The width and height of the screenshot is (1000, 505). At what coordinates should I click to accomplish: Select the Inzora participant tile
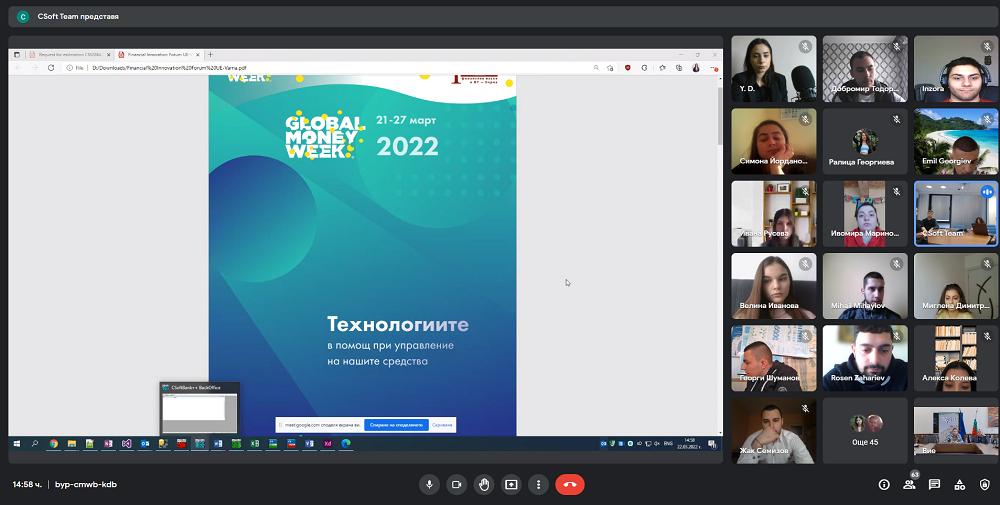point(956,69)
